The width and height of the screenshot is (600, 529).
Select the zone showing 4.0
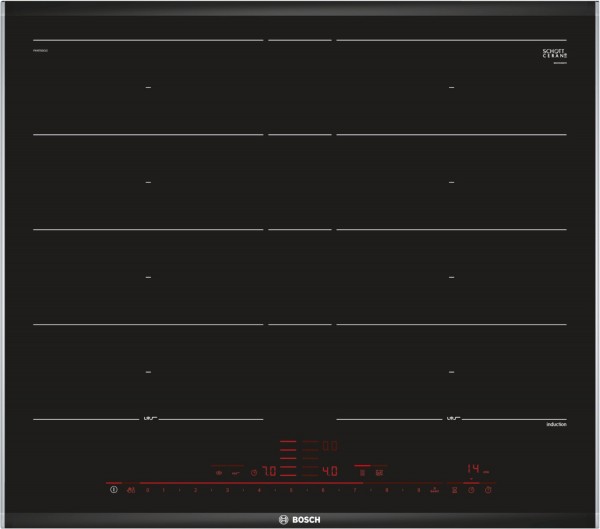(x=330, y=471)
